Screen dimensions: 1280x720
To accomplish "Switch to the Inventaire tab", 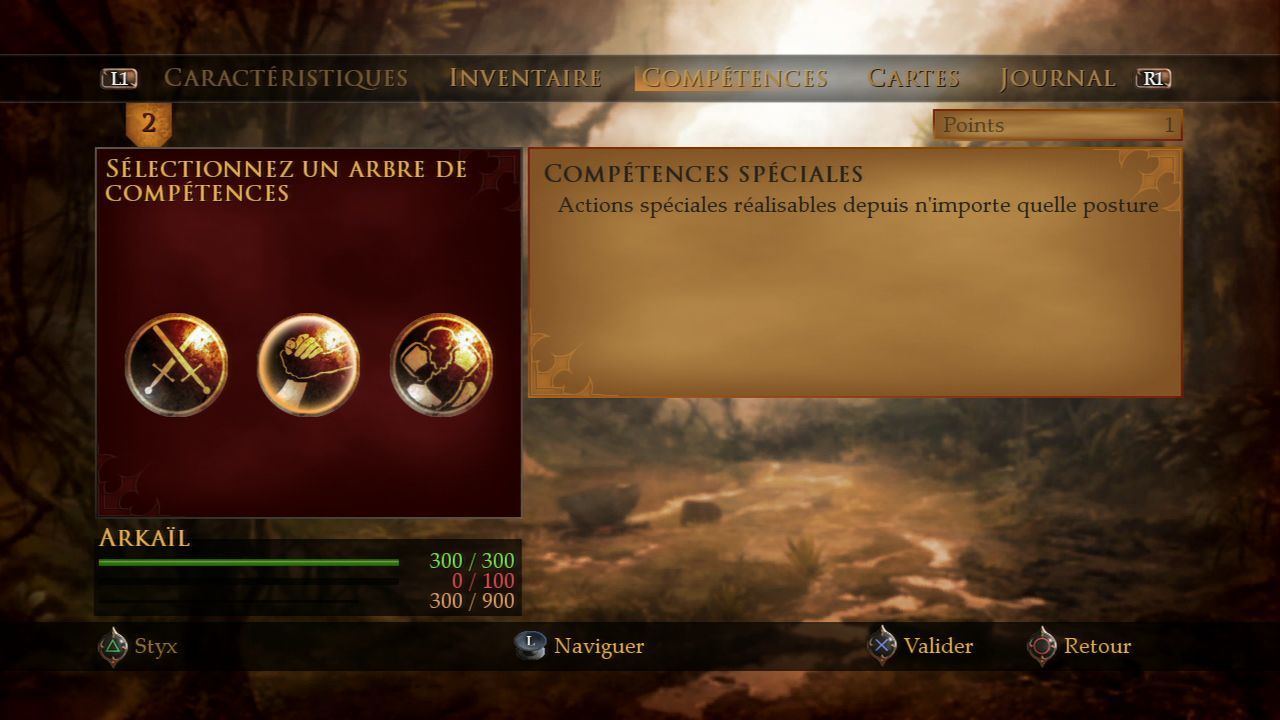I will [x=525, y=78].
